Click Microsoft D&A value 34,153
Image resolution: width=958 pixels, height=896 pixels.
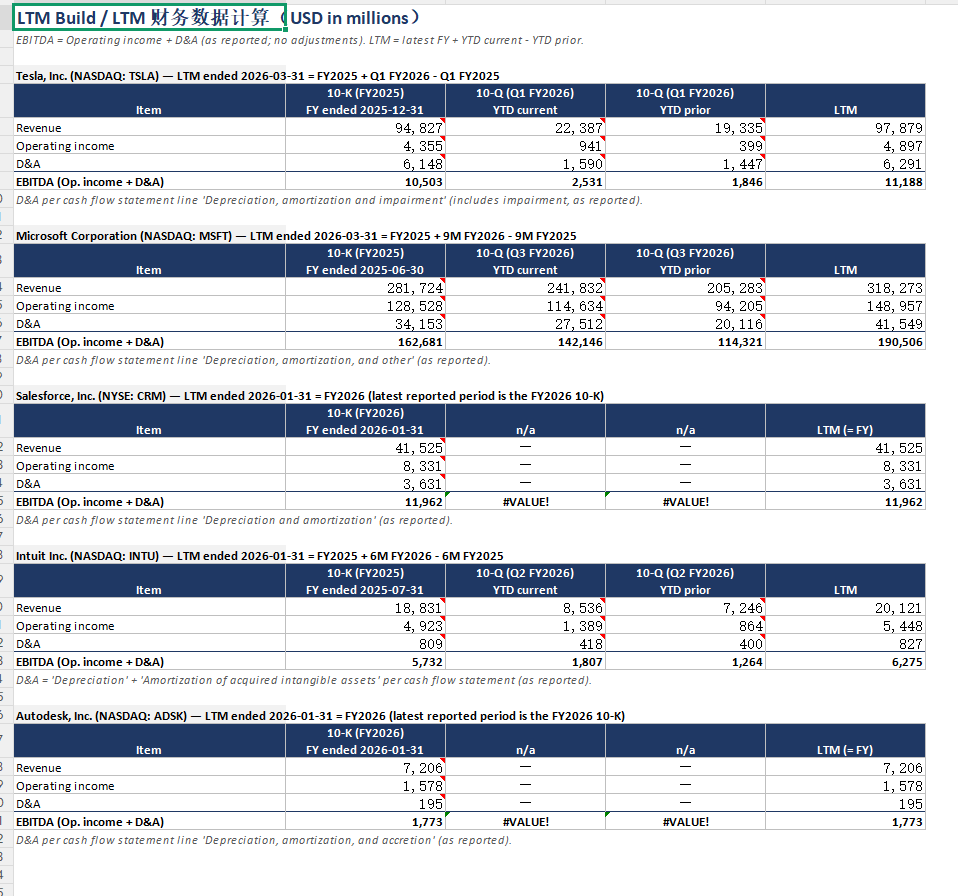365,324
